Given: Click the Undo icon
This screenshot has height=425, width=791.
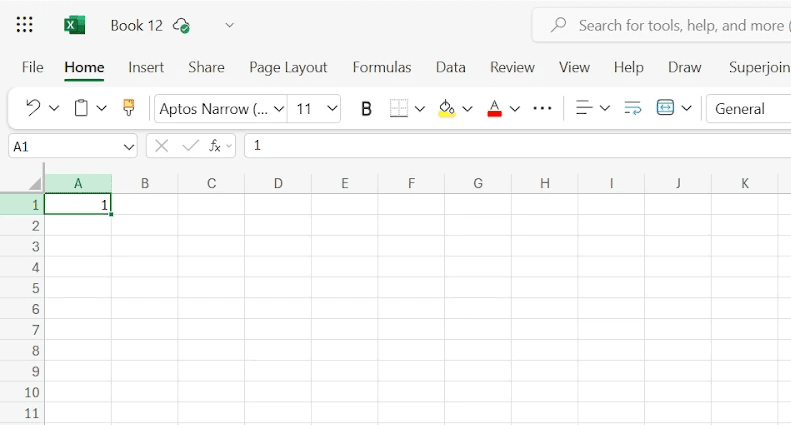Looking at the screenshot, I should 33,108.
